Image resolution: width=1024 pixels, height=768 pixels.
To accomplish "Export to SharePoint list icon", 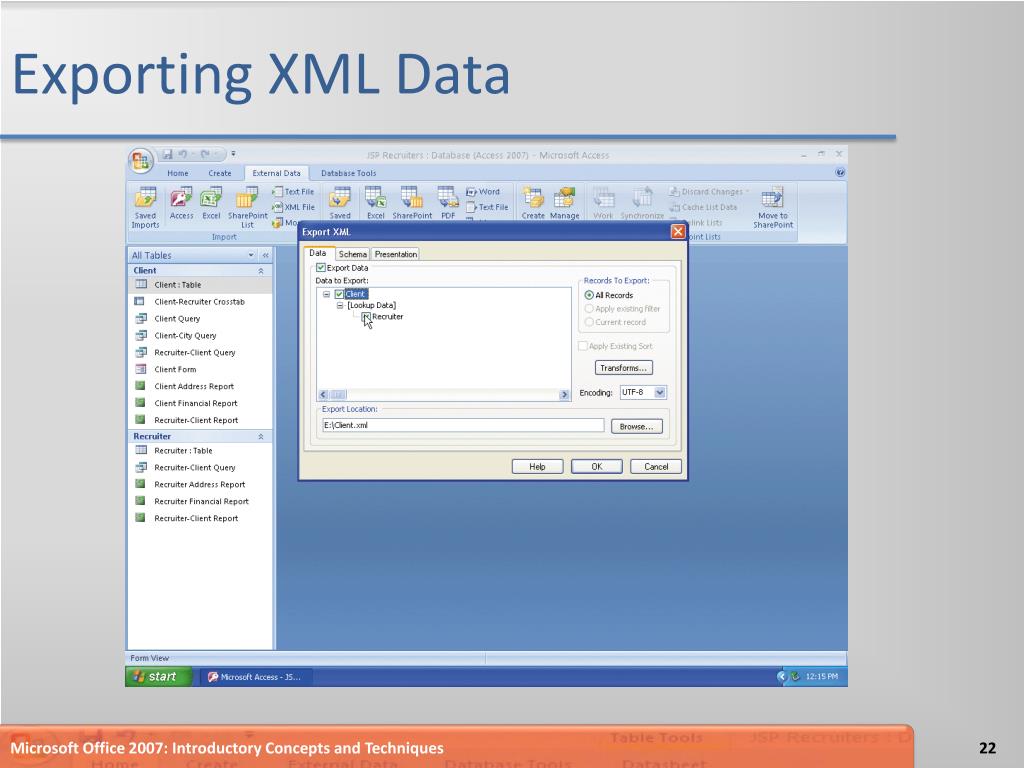I will [x=412, y=203].
